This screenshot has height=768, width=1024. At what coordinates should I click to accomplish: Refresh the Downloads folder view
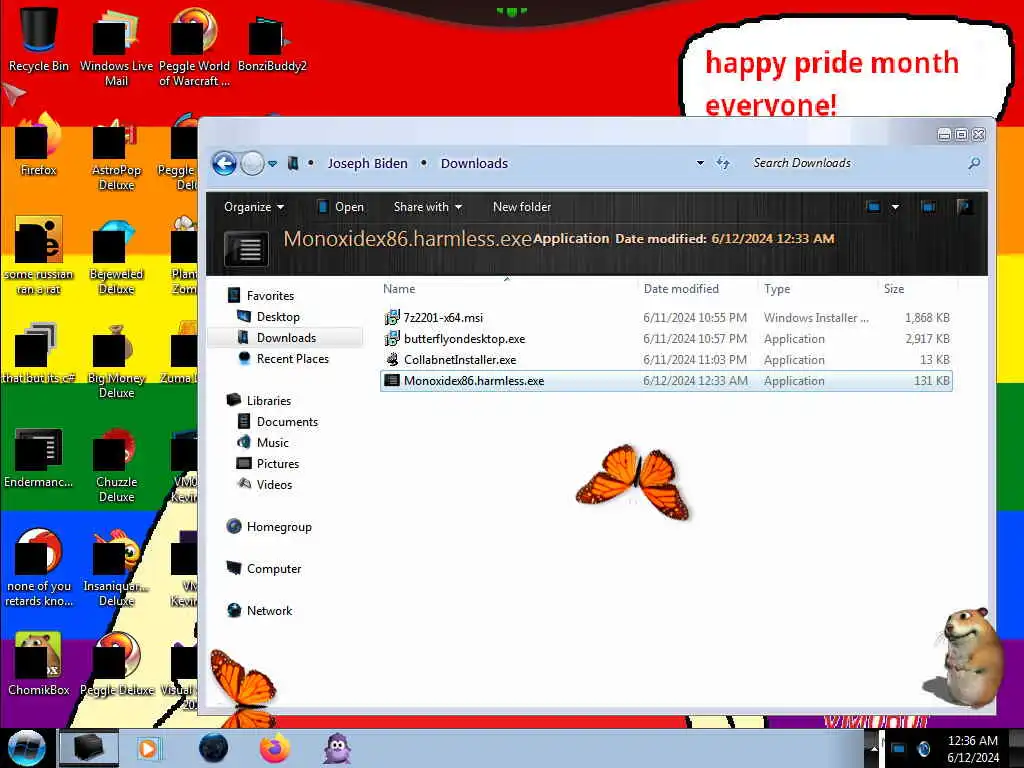pyautogui.click(x=722, y=163)
